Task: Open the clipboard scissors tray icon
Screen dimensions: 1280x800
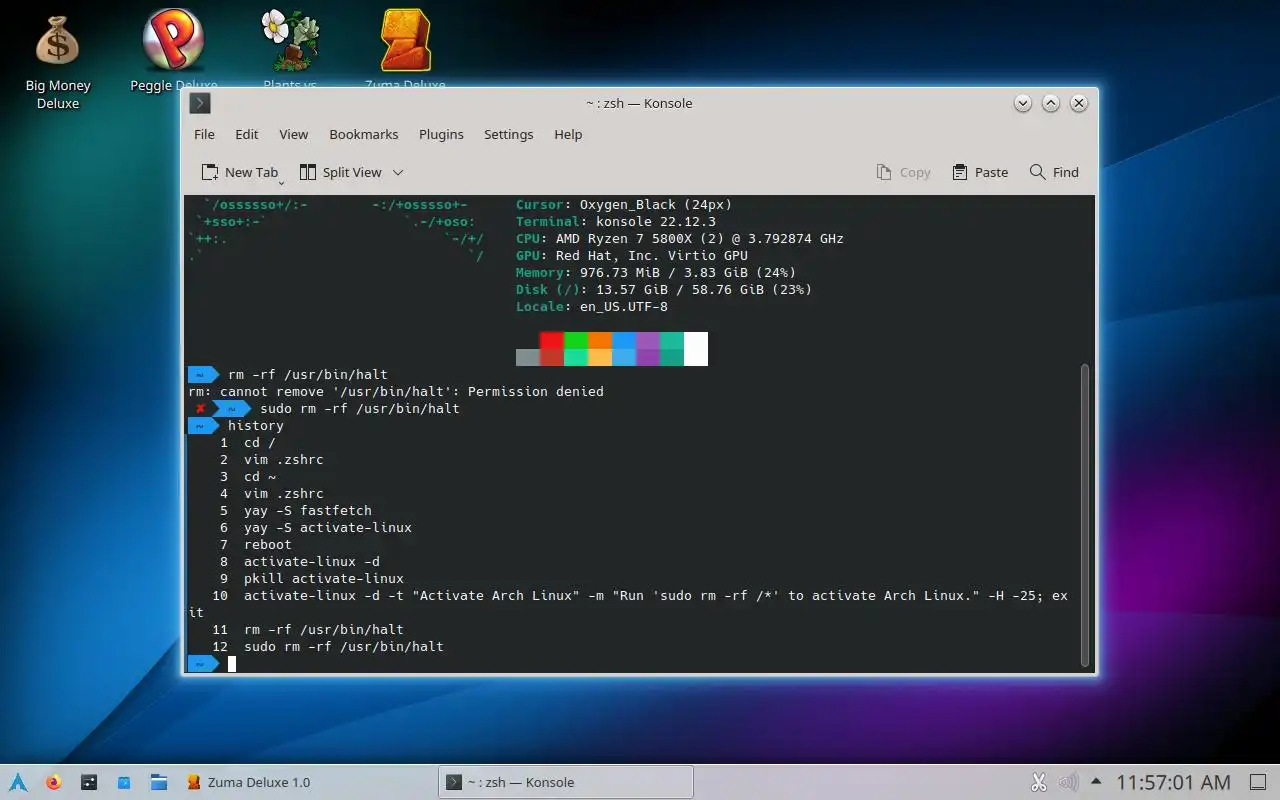Action: click(x=1038, y=782)
